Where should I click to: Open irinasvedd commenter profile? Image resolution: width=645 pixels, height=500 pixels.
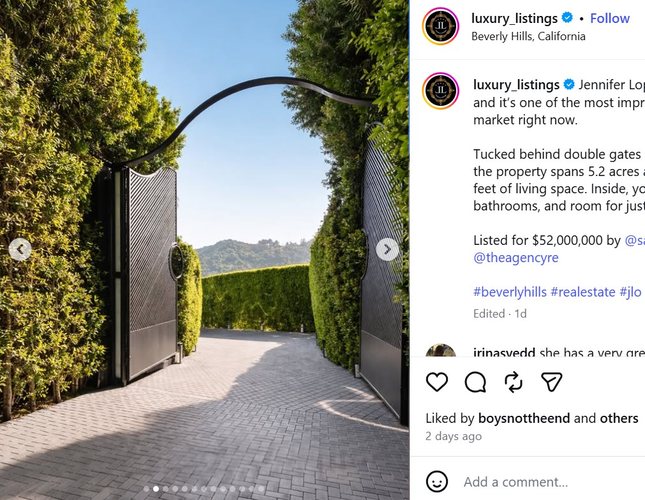(x=504, y=352)
